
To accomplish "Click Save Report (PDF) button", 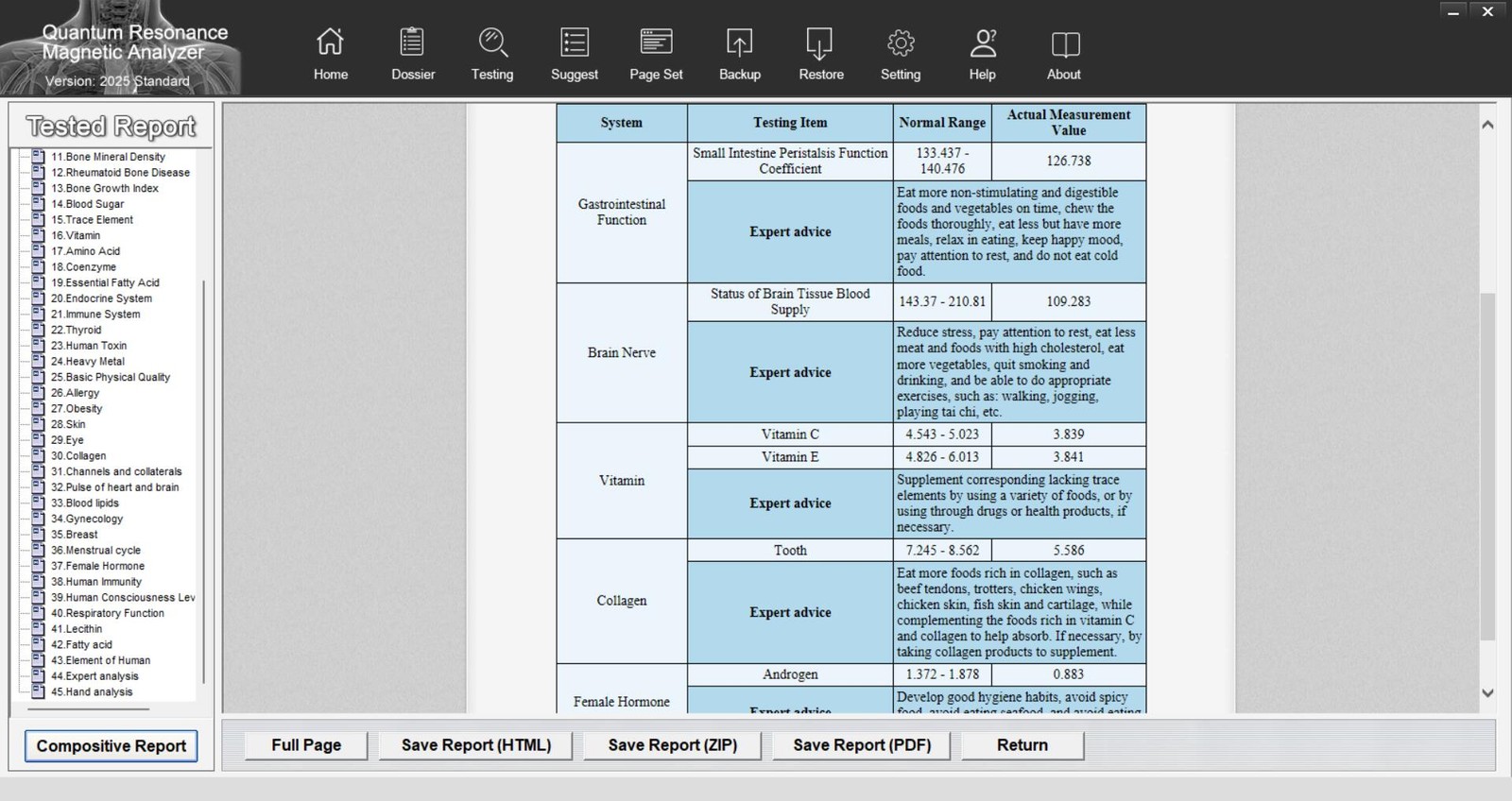I will click(x=862, y=745).
